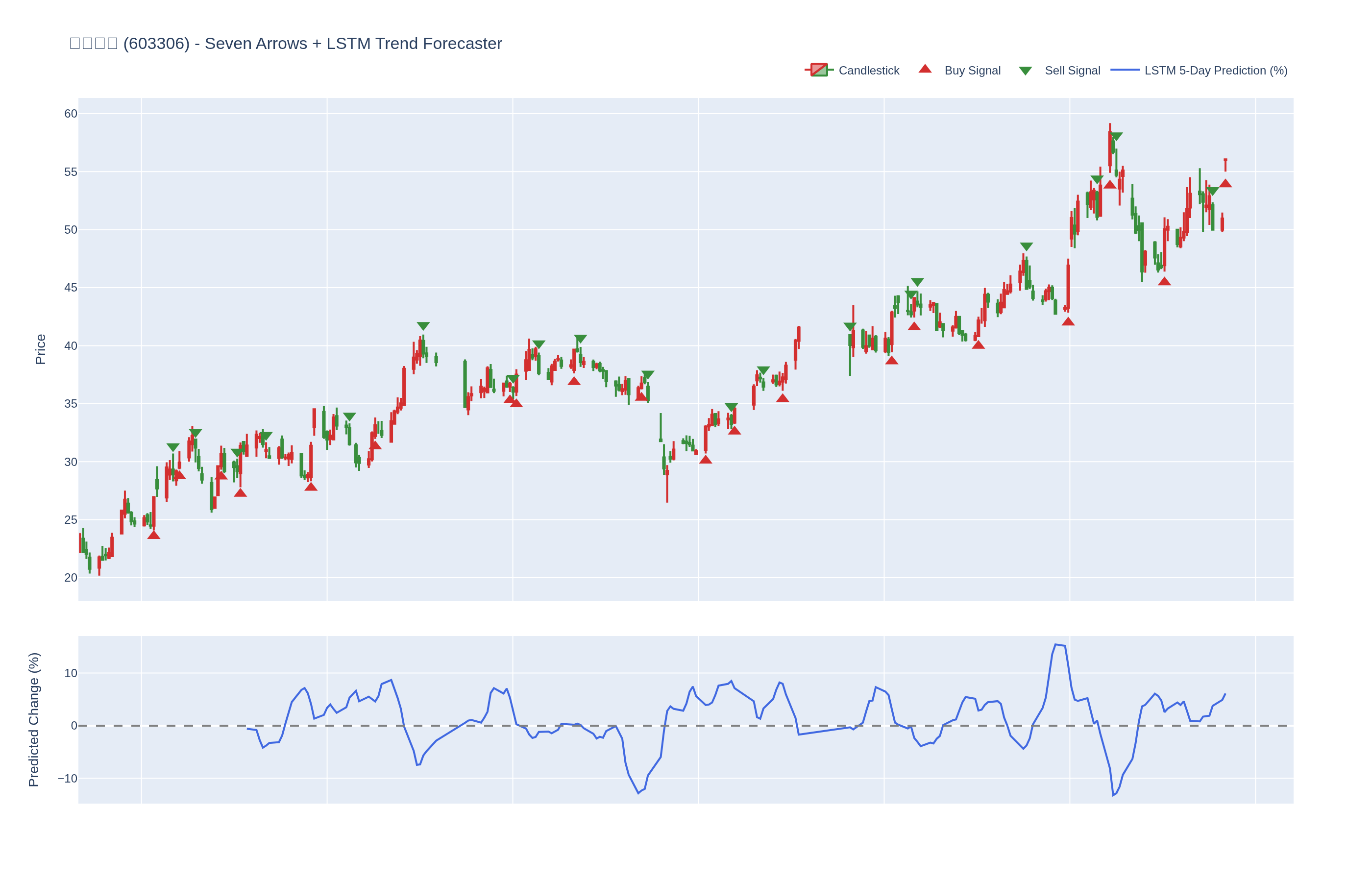Image resolution: width=1372 pixels, height=882 pixels.
Task: Click the 20 tick on the price axis
Action: tap(71, 578)
